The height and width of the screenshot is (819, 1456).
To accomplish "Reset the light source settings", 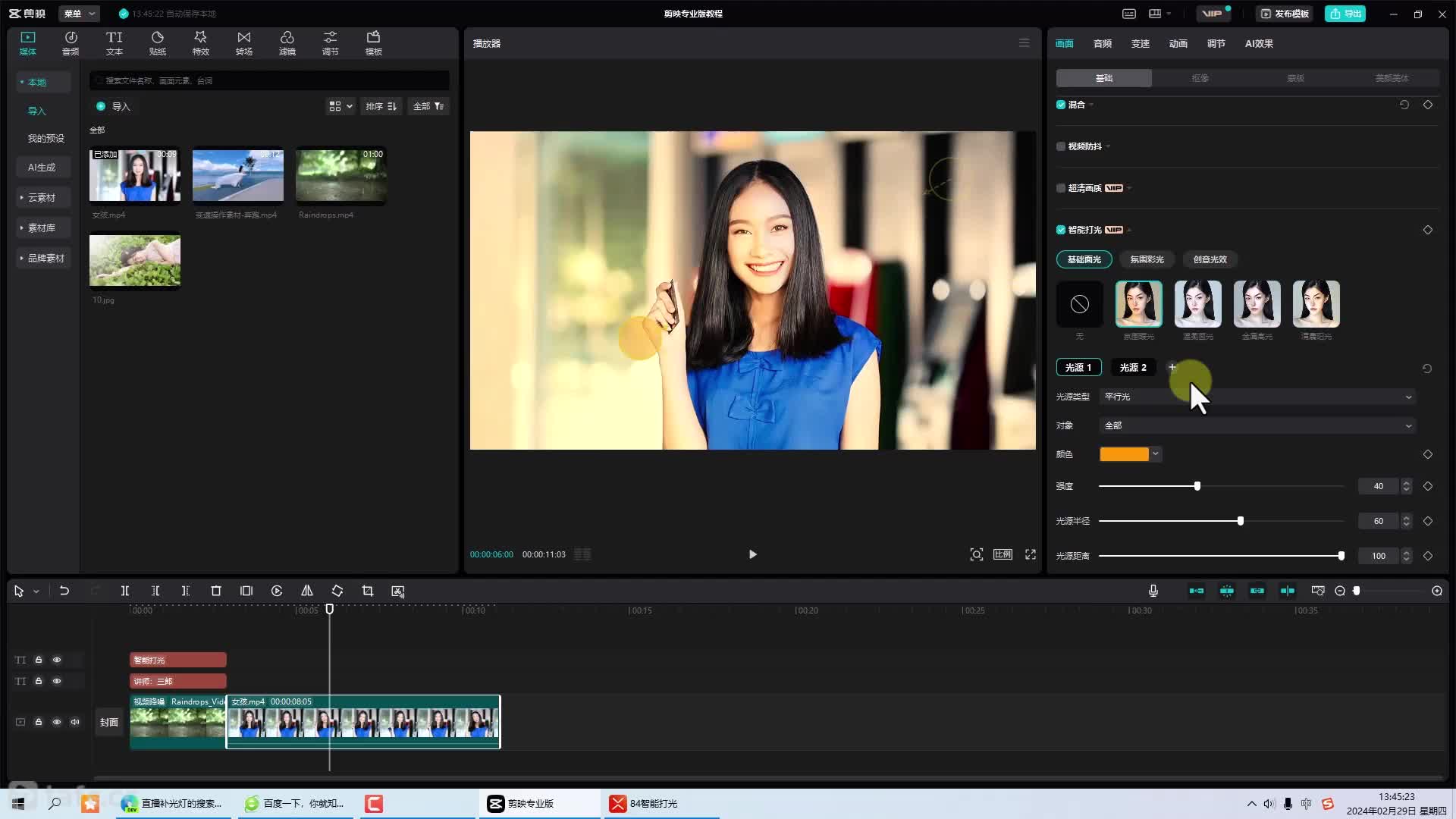I will click(1427, 369).
